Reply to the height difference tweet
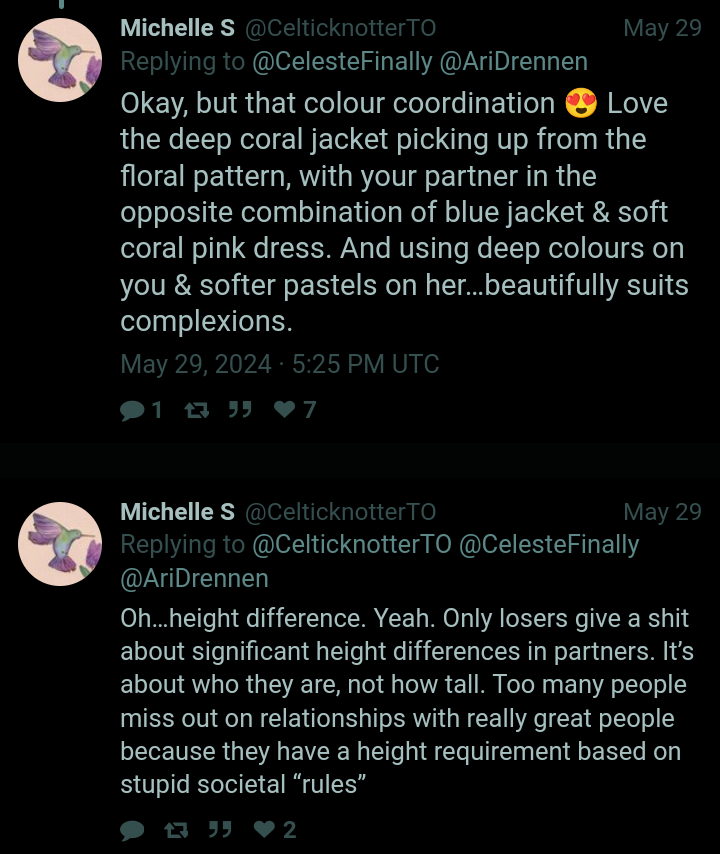Screen dimensions: 720x854 (x=132, y=830)
